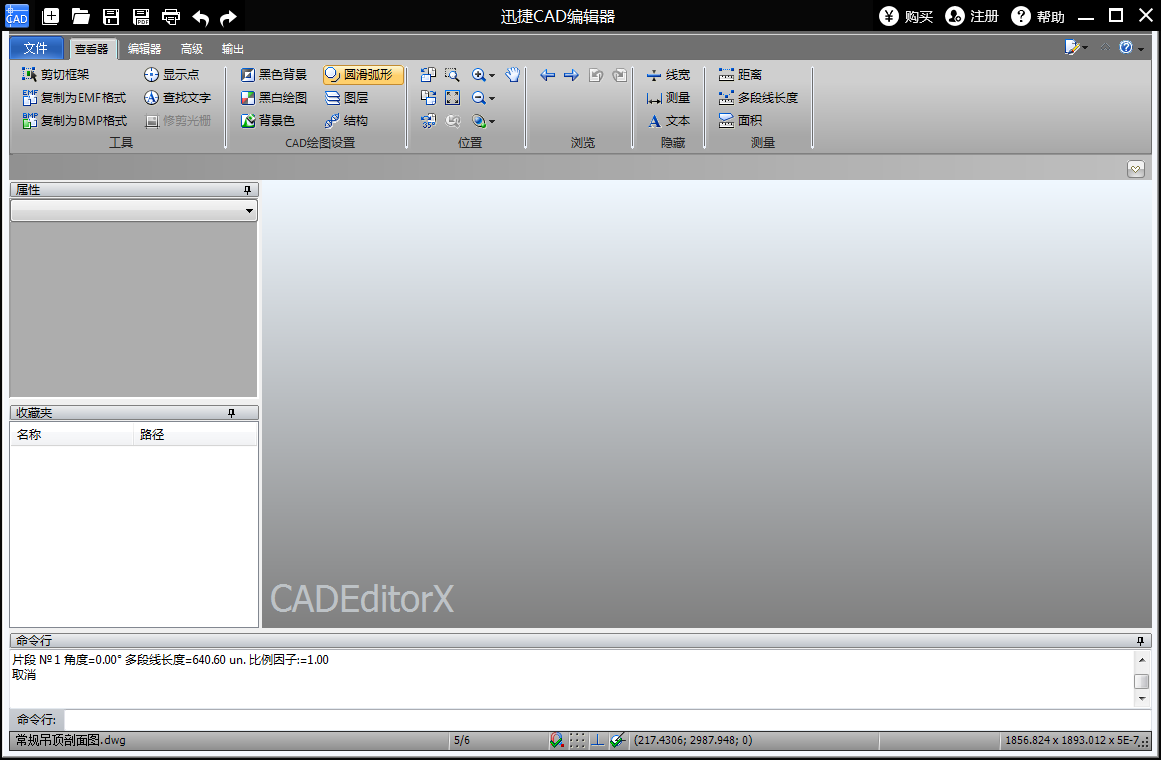Open the zoom out dropdown arrow
The width and height of the screenshot is (1161, 760).
492,99
